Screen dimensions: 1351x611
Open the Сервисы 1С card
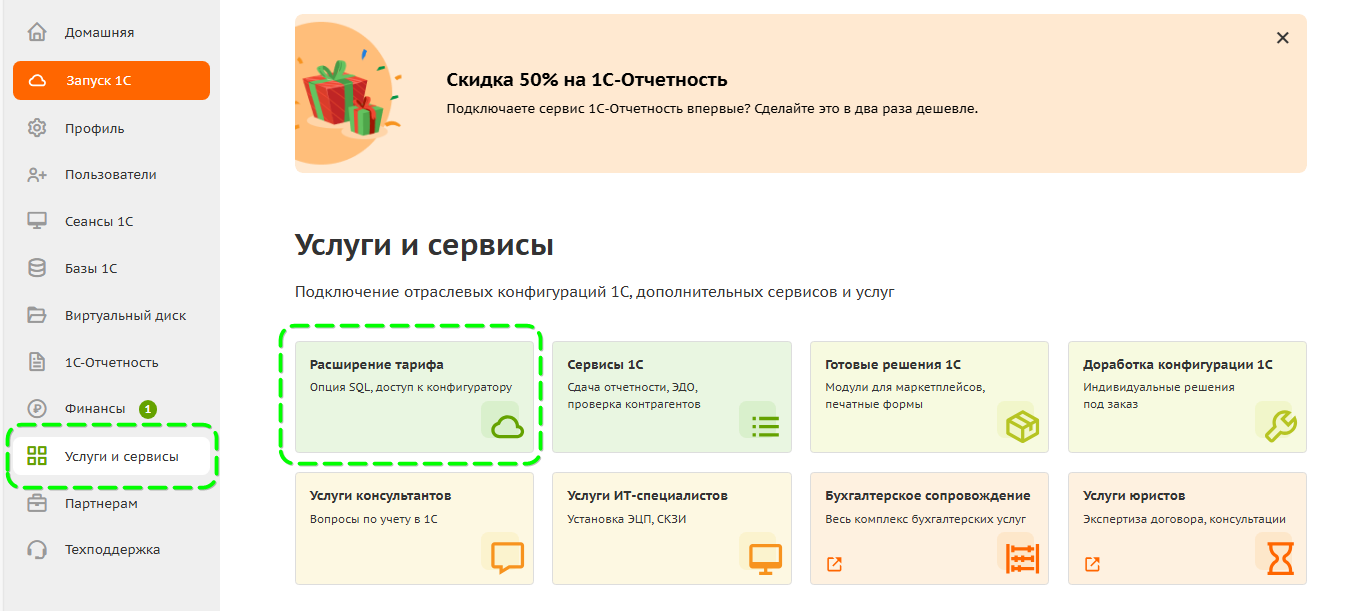coord(672,397)
